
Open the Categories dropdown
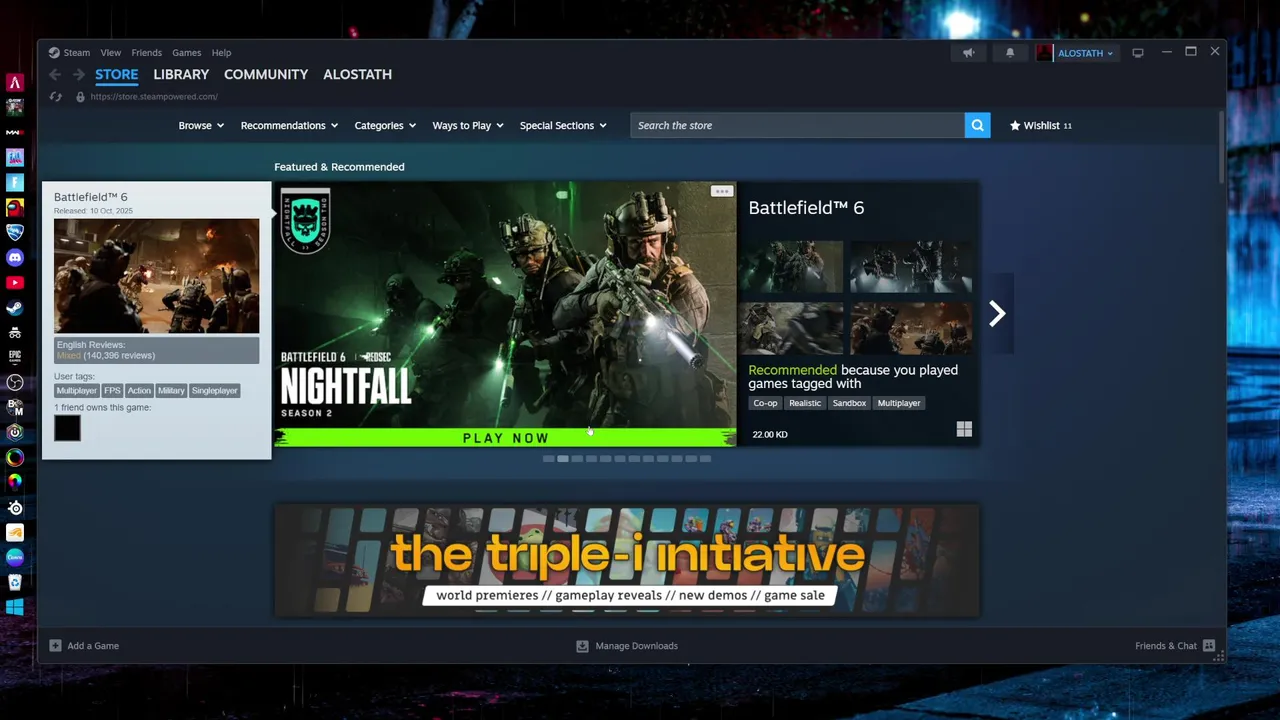coord(385,125)
